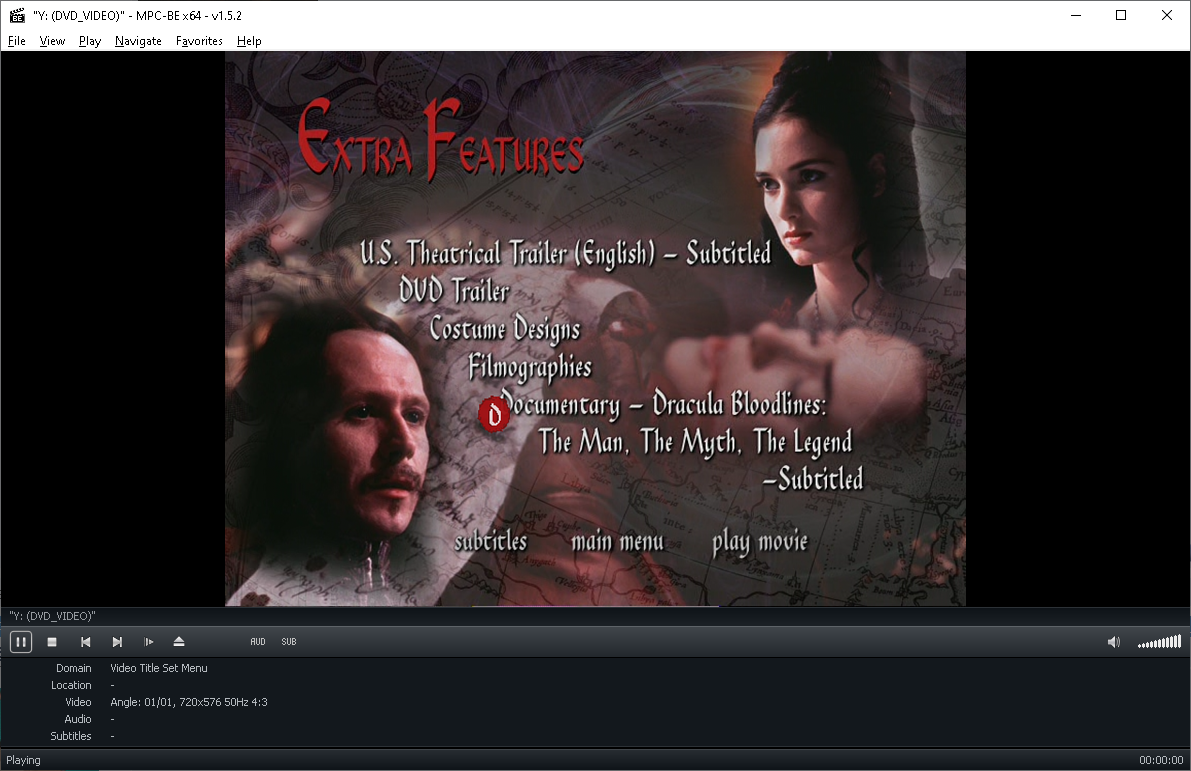Click the eject disc icon

[x=179, y=642]
